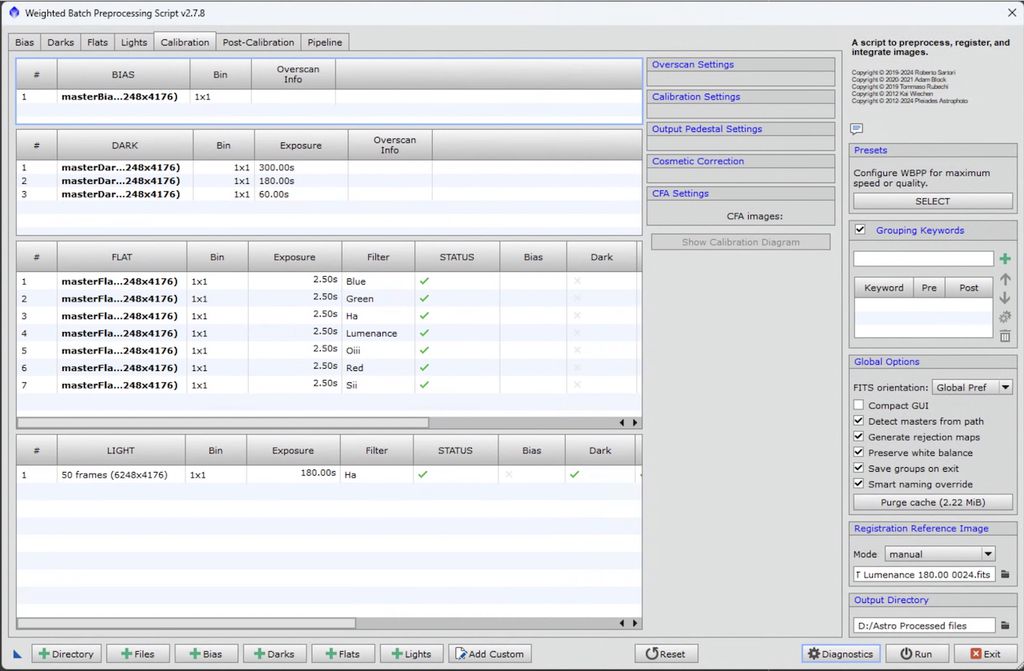Viewport: 1024px width, 671px height.
Task: Switch to the Bias tab
Action: (24, 42)
